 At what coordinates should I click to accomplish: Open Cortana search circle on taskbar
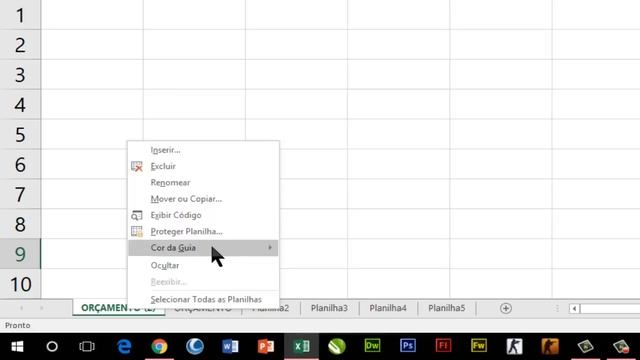[52, 347]
